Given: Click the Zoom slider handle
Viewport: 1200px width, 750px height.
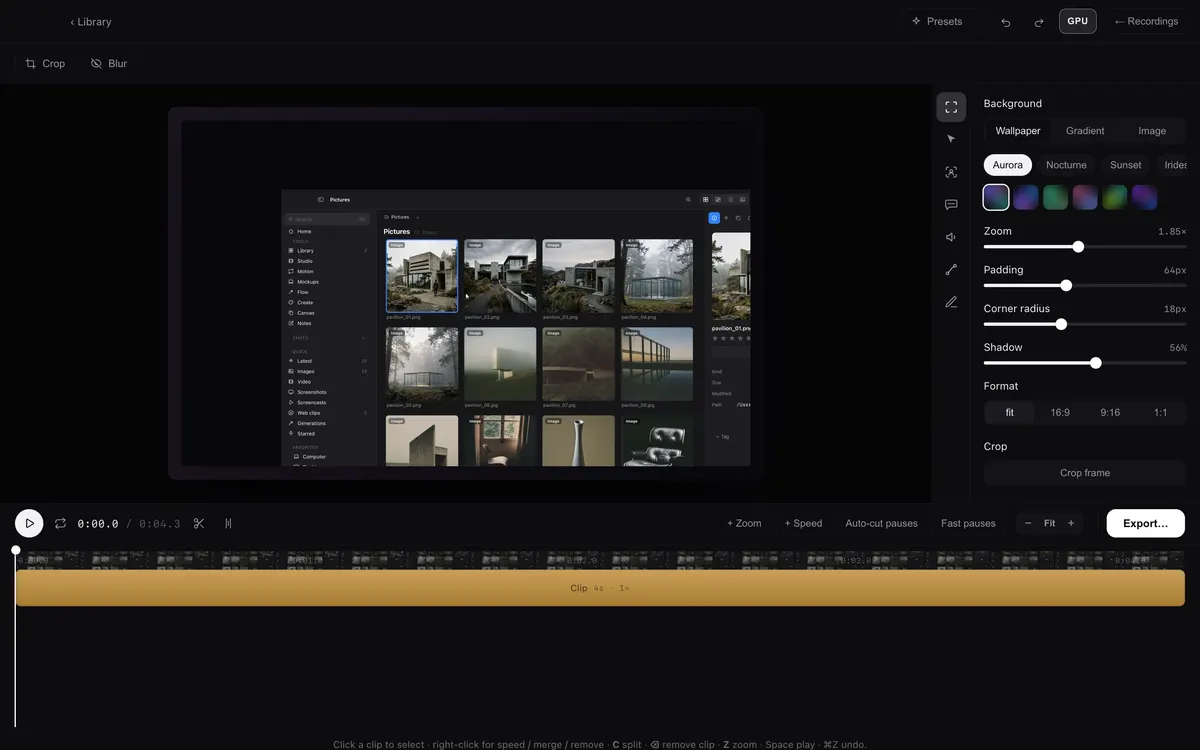Looking at the screenshot, I should [1078, 247].
